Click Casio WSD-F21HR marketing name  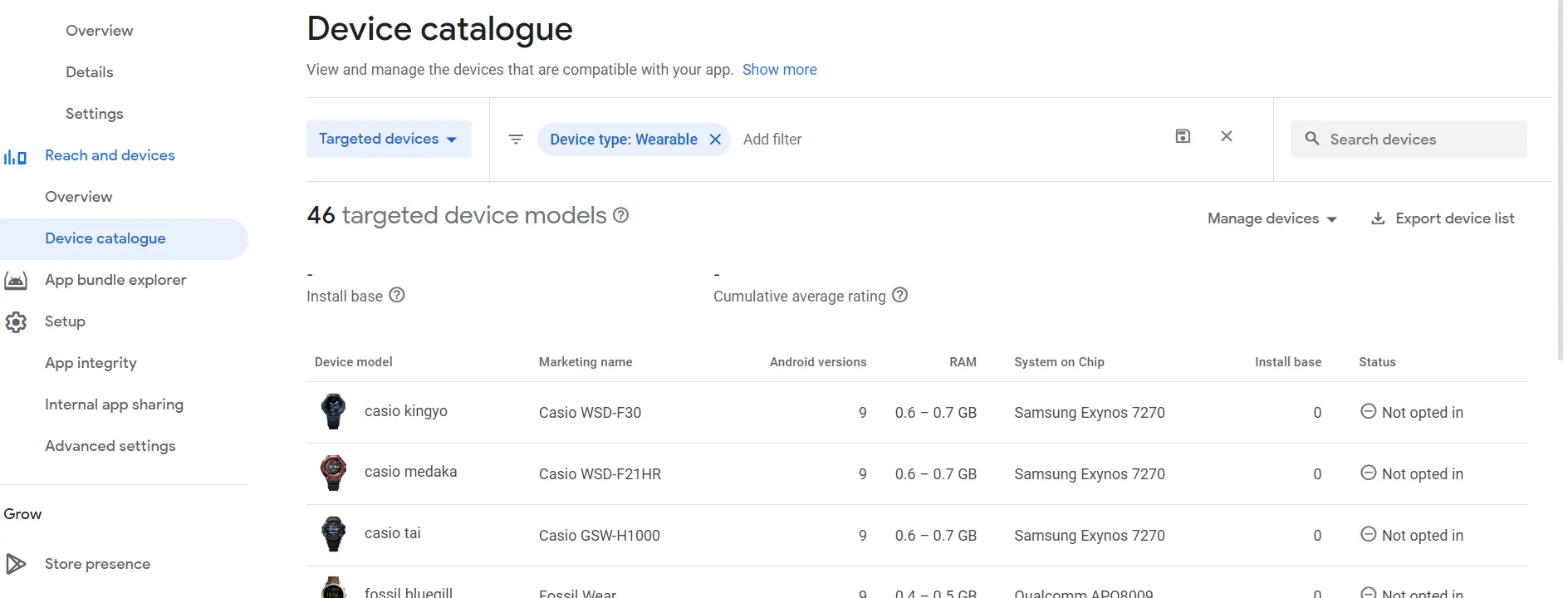600,474
